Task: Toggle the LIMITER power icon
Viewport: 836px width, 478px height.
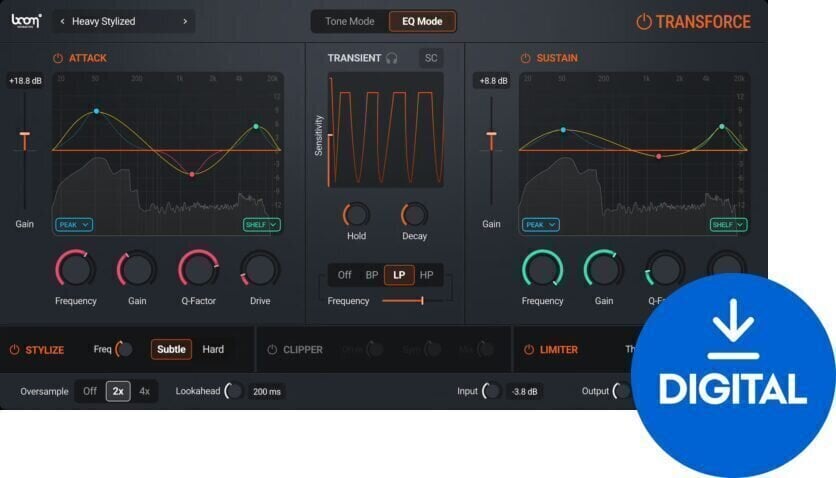Action: (528, 350)
